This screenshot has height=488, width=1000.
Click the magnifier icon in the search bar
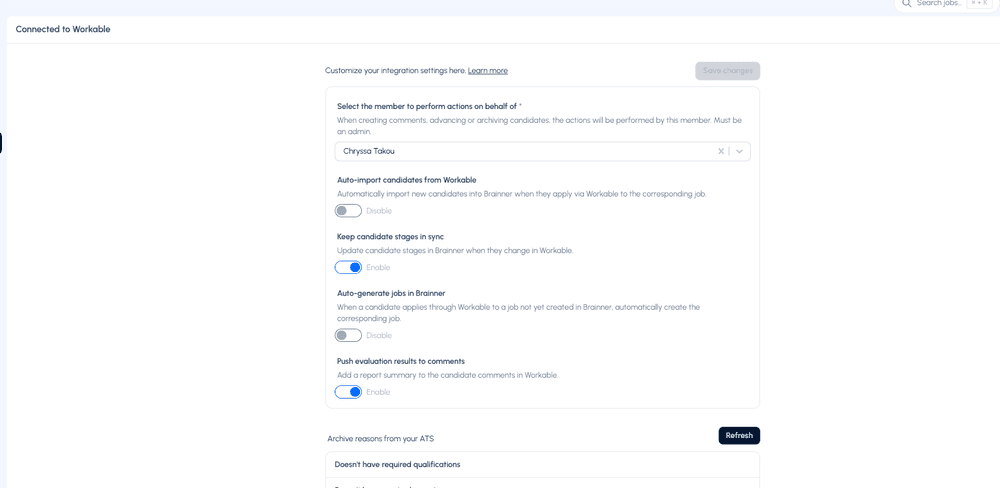coord(906,4)
